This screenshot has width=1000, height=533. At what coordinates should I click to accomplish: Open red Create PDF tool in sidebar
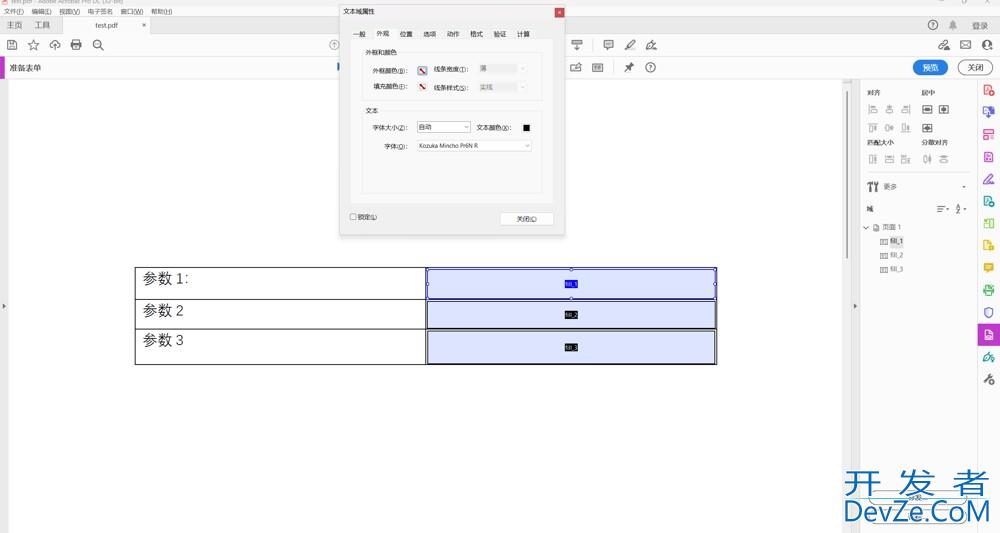[989, 91]
